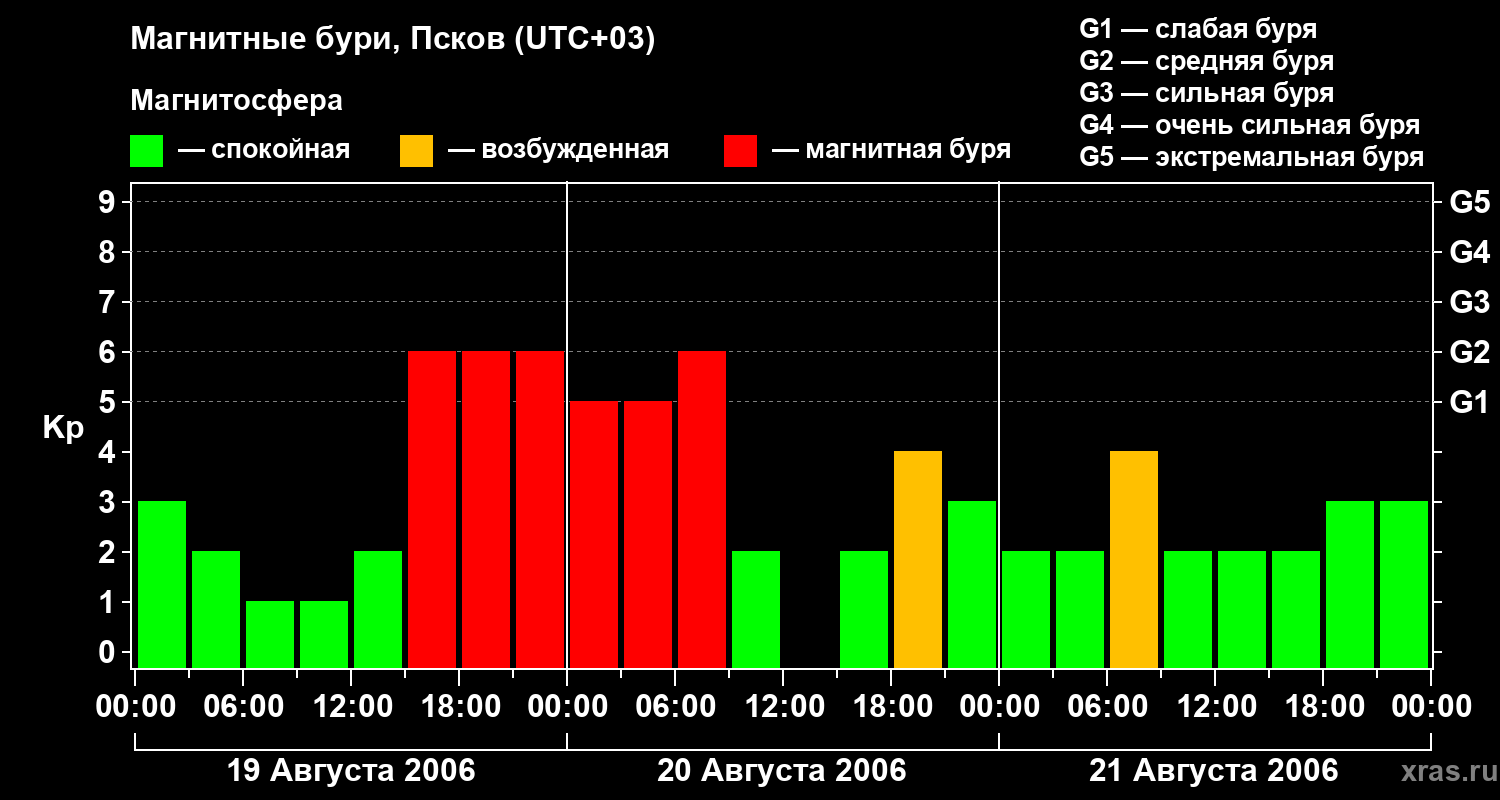Click the 'Магнитосфера' heading
Image resolution: width=1500 pixels, height=800 pixels.
pos(237,101)
